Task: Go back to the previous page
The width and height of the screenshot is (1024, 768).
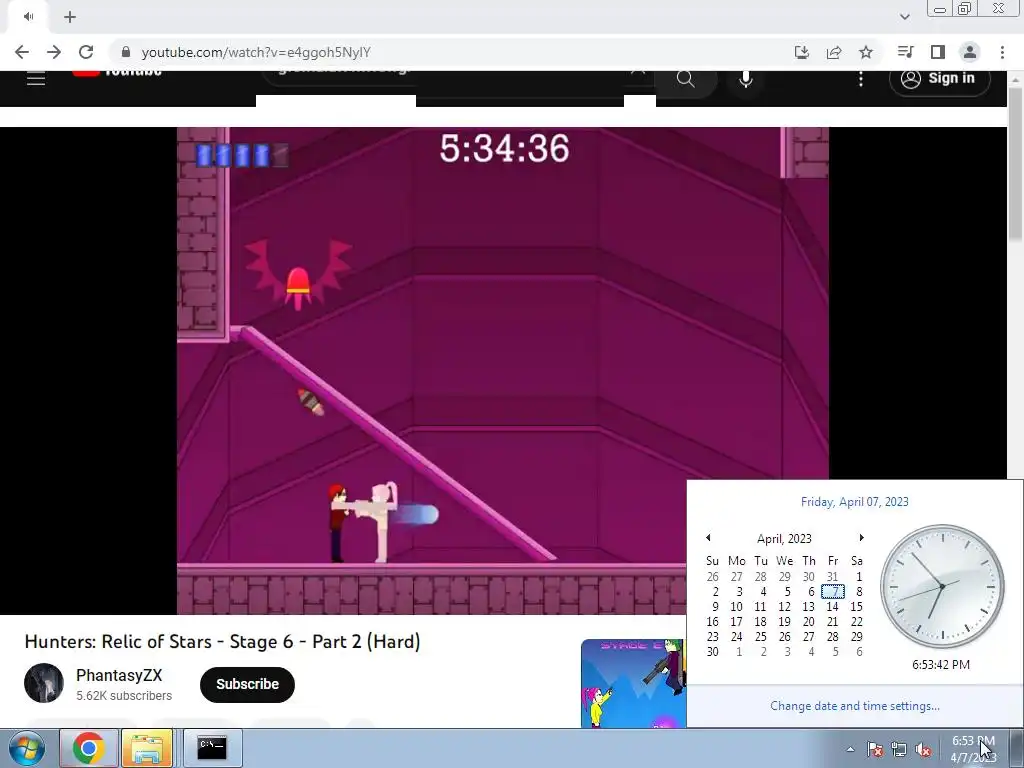Action: (x=22, y=52)
